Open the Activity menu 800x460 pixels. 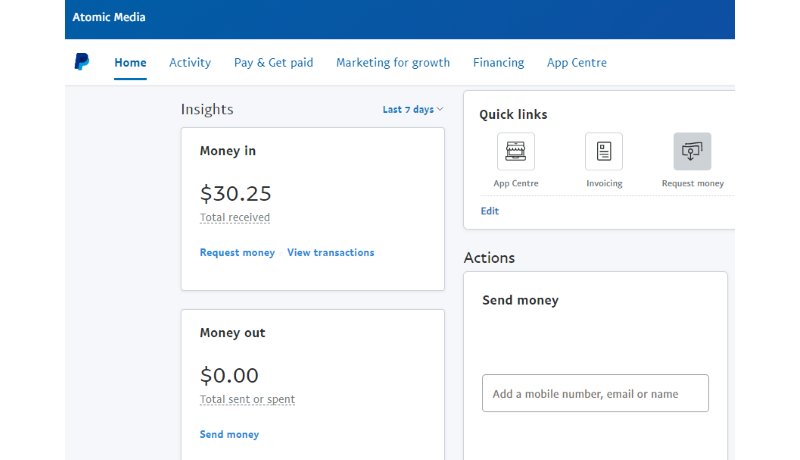click(x=190, y=63)
